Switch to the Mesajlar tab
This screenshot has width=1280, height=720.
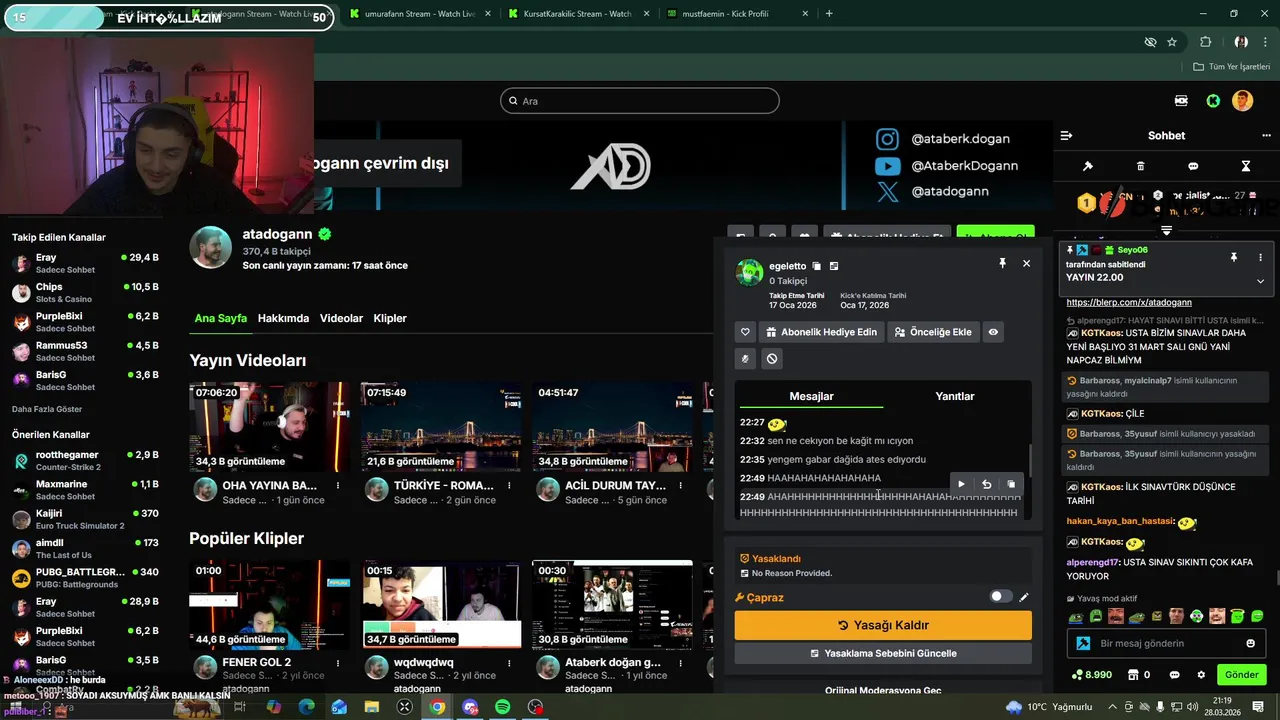(811, 396)
